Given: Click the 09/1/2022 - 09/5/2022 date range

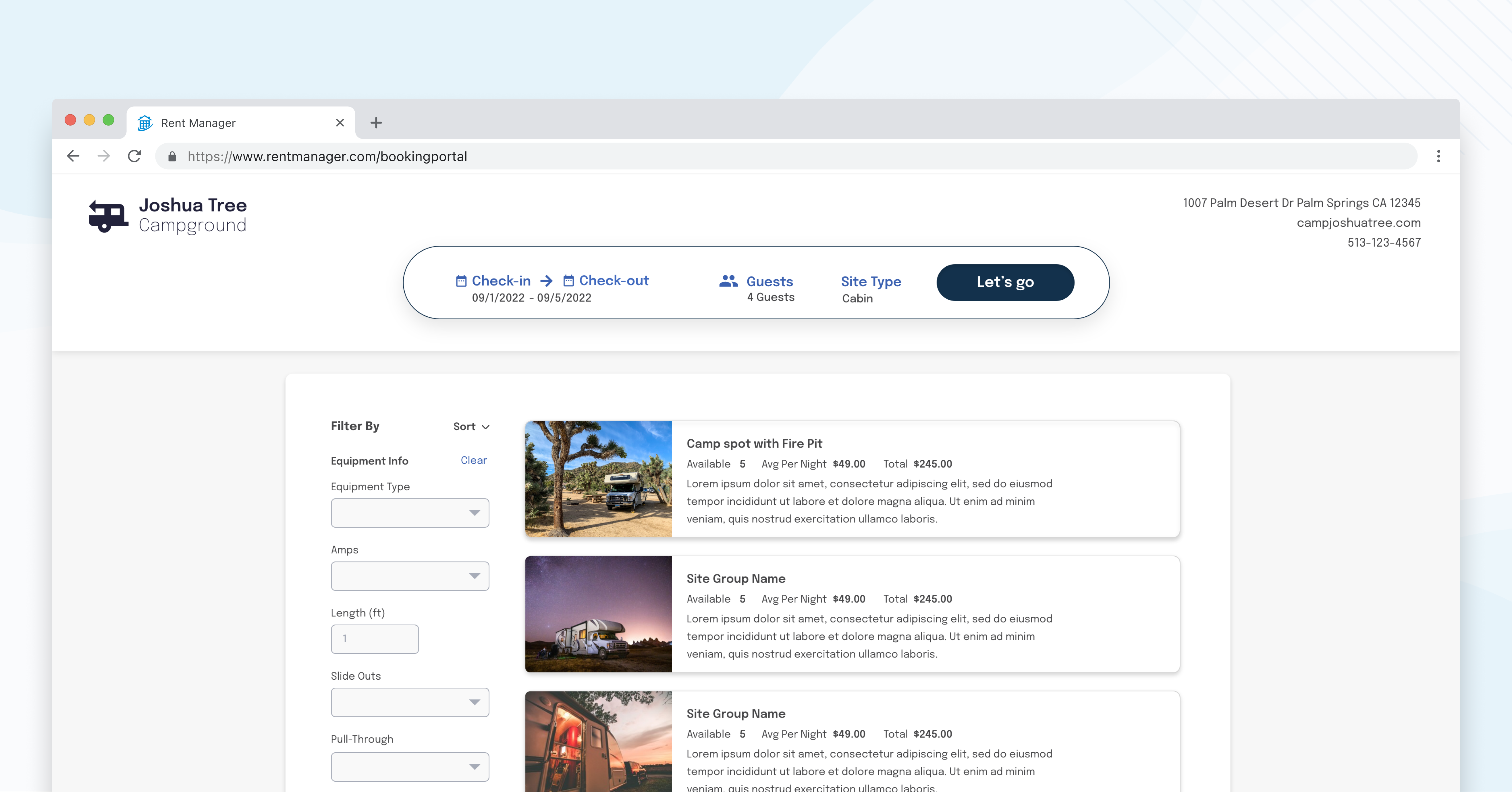Looking at the screenshot, I should click(x=531, y=298).
